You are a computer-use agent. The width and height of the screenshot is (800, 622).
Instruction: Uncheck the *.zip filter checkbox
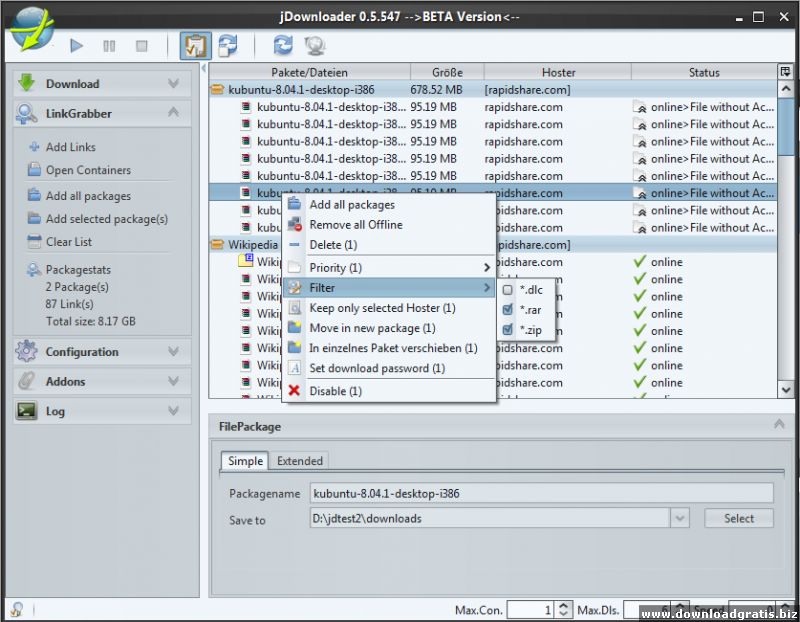[x=507, y=330]
